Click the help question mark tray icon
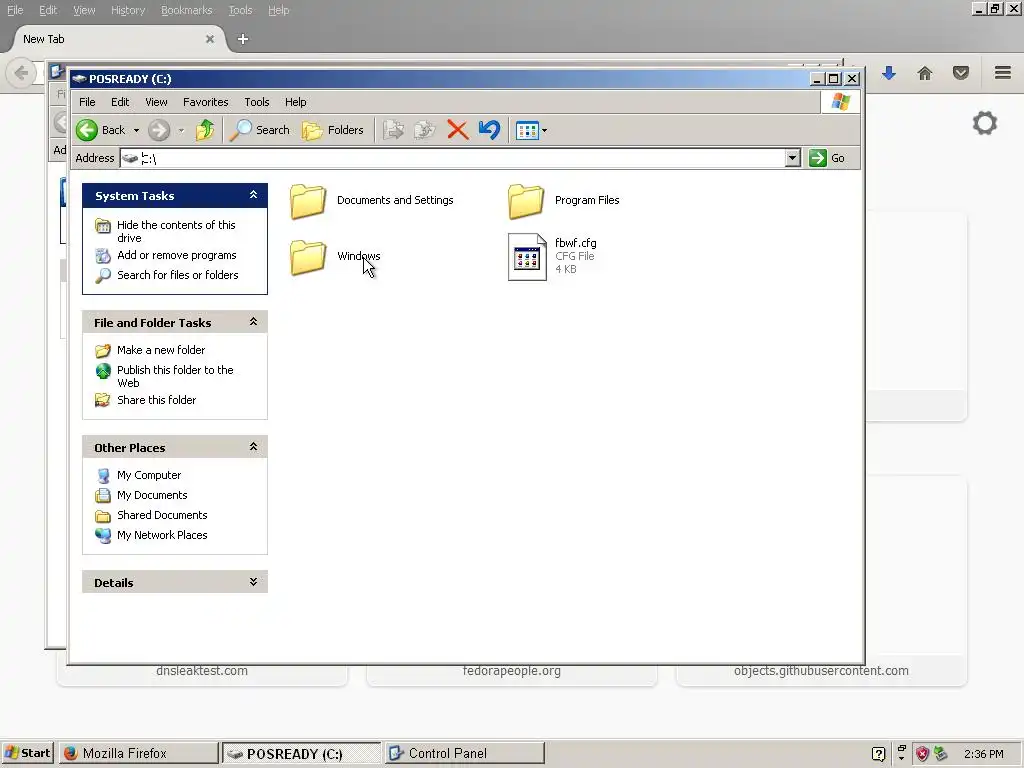The image size is (1024, 768). click(x=878, y=754)
